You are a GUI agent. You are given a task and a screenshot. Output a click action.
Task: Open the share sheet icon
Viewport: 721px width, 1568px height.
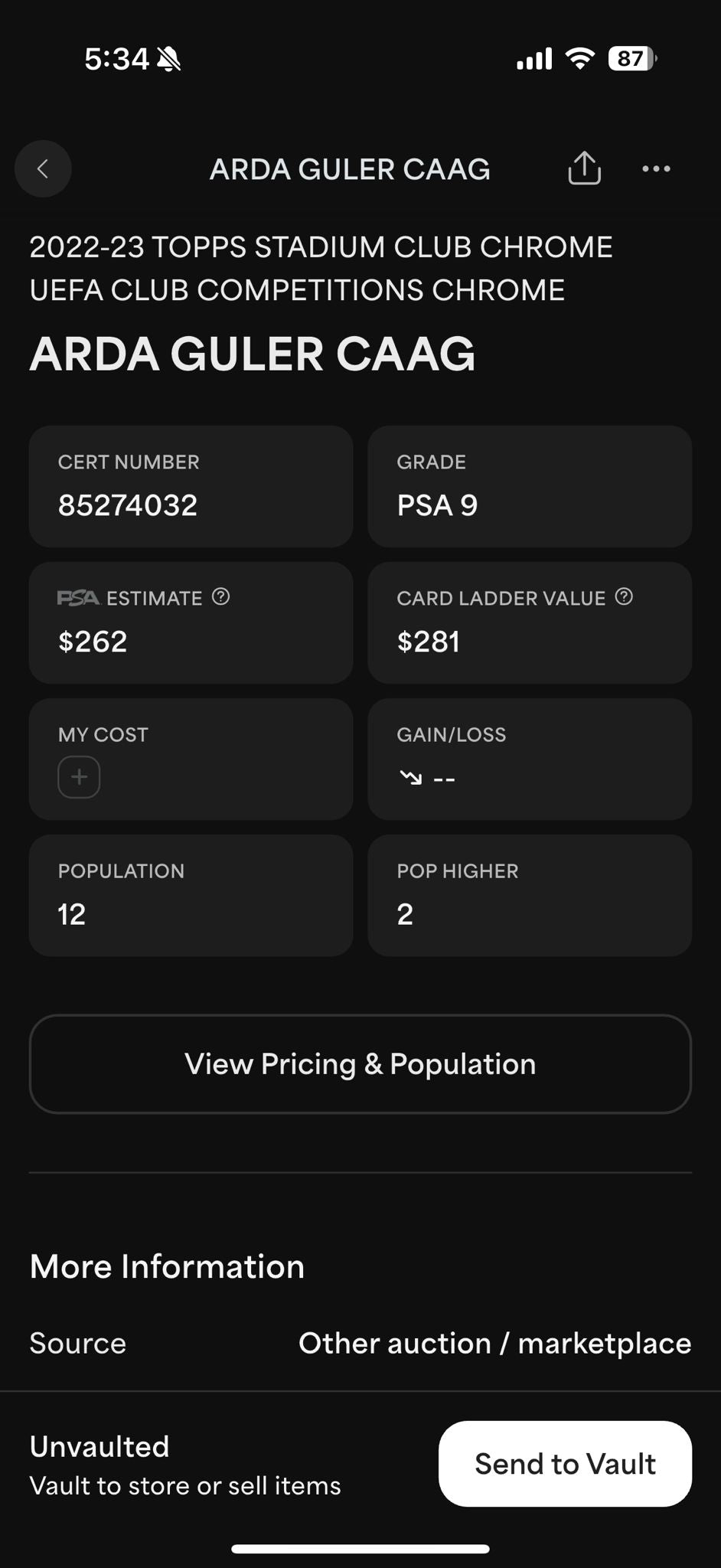pos(584,168)
